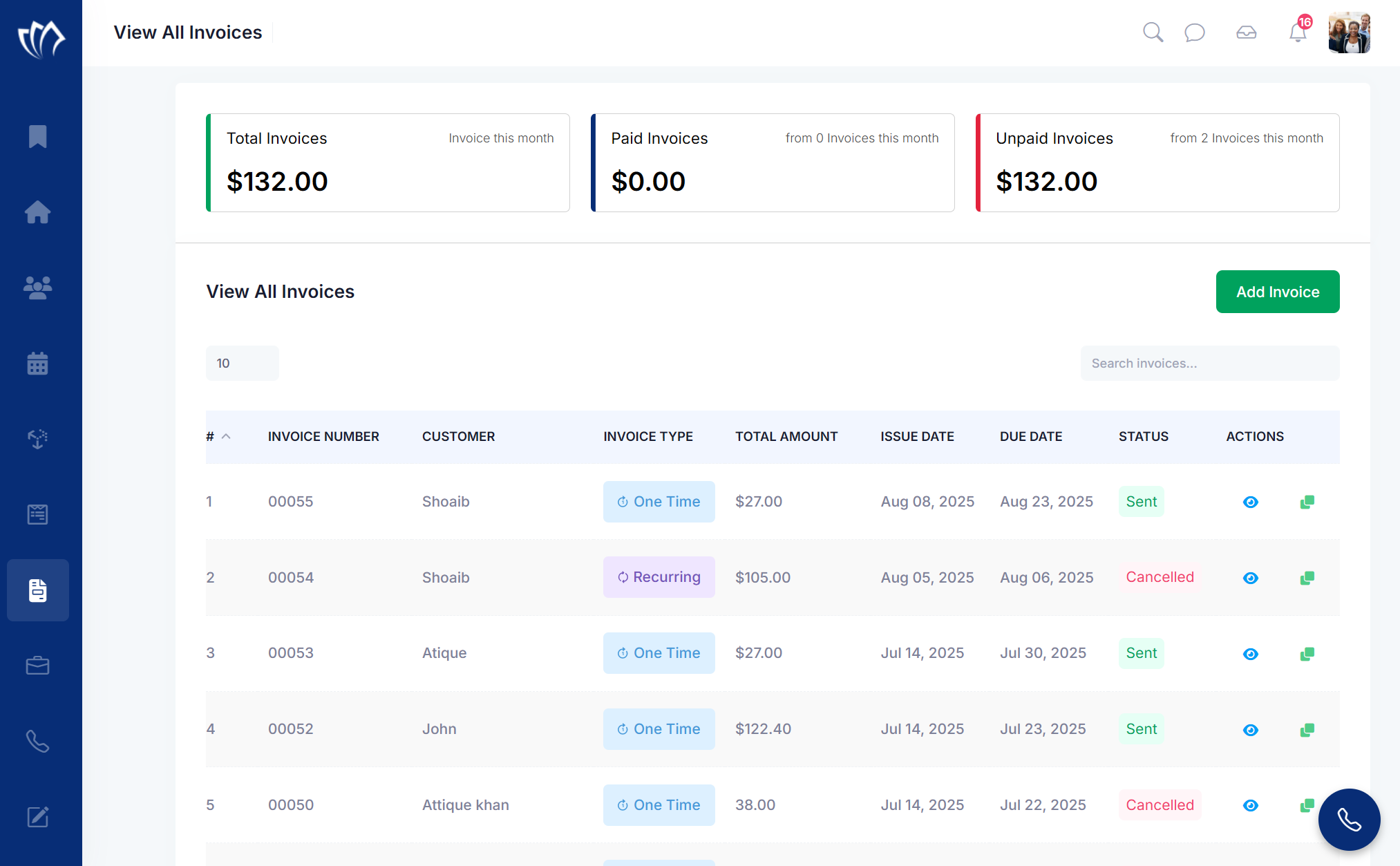
Task: Select the active invoices sidebar item
Action: pos(38,590)
